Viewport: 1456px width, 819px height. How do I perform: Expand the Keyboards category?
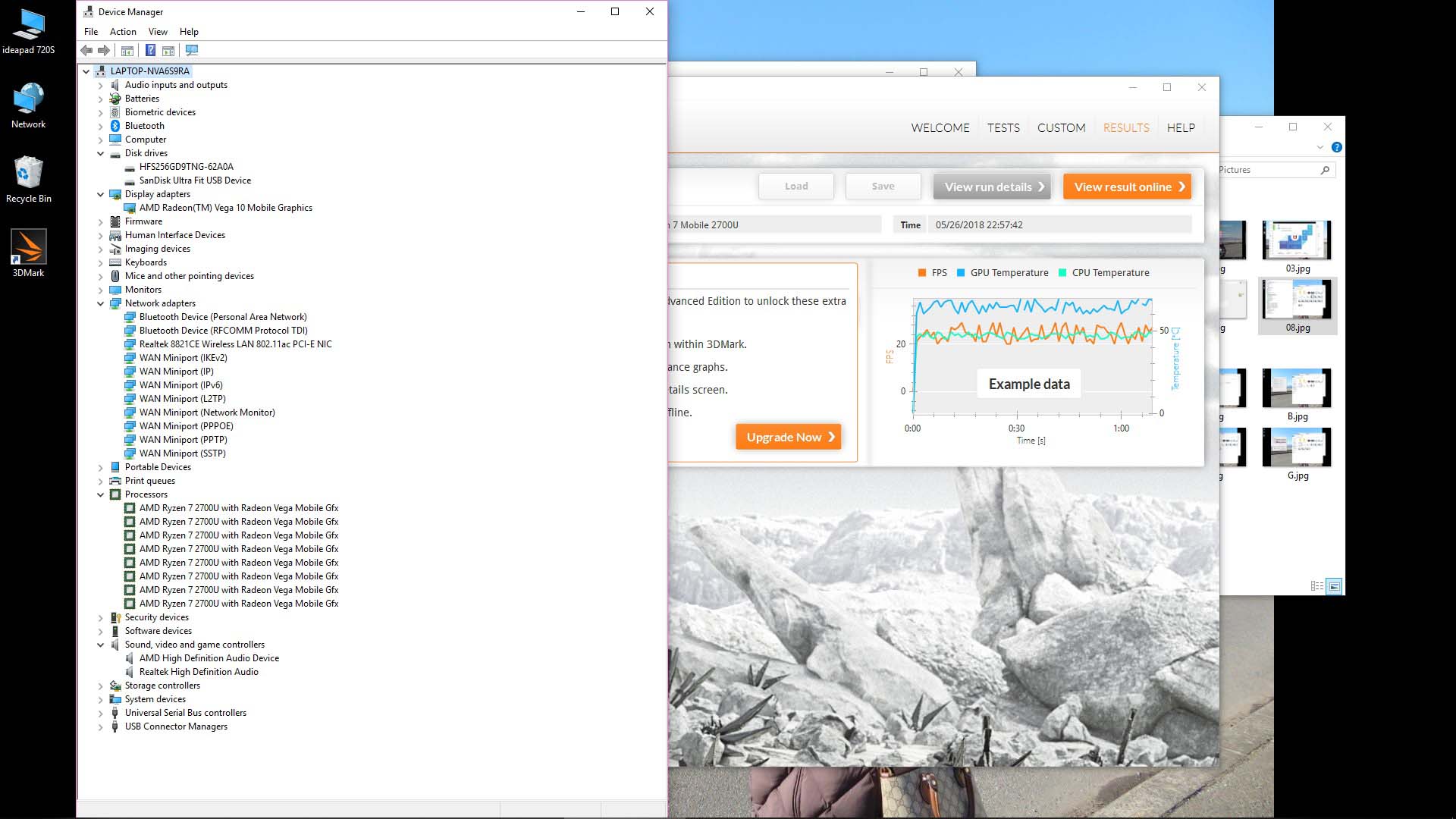click(100, 262)
